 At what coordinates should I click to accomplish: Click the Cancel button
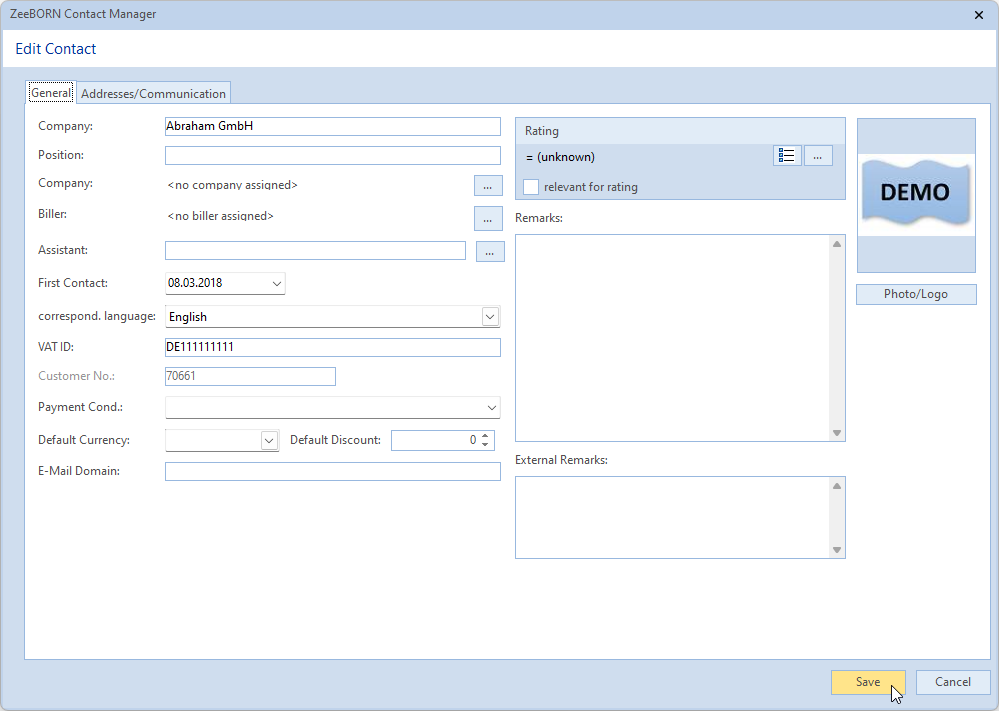pyautogui.click(x=952, y=682)
